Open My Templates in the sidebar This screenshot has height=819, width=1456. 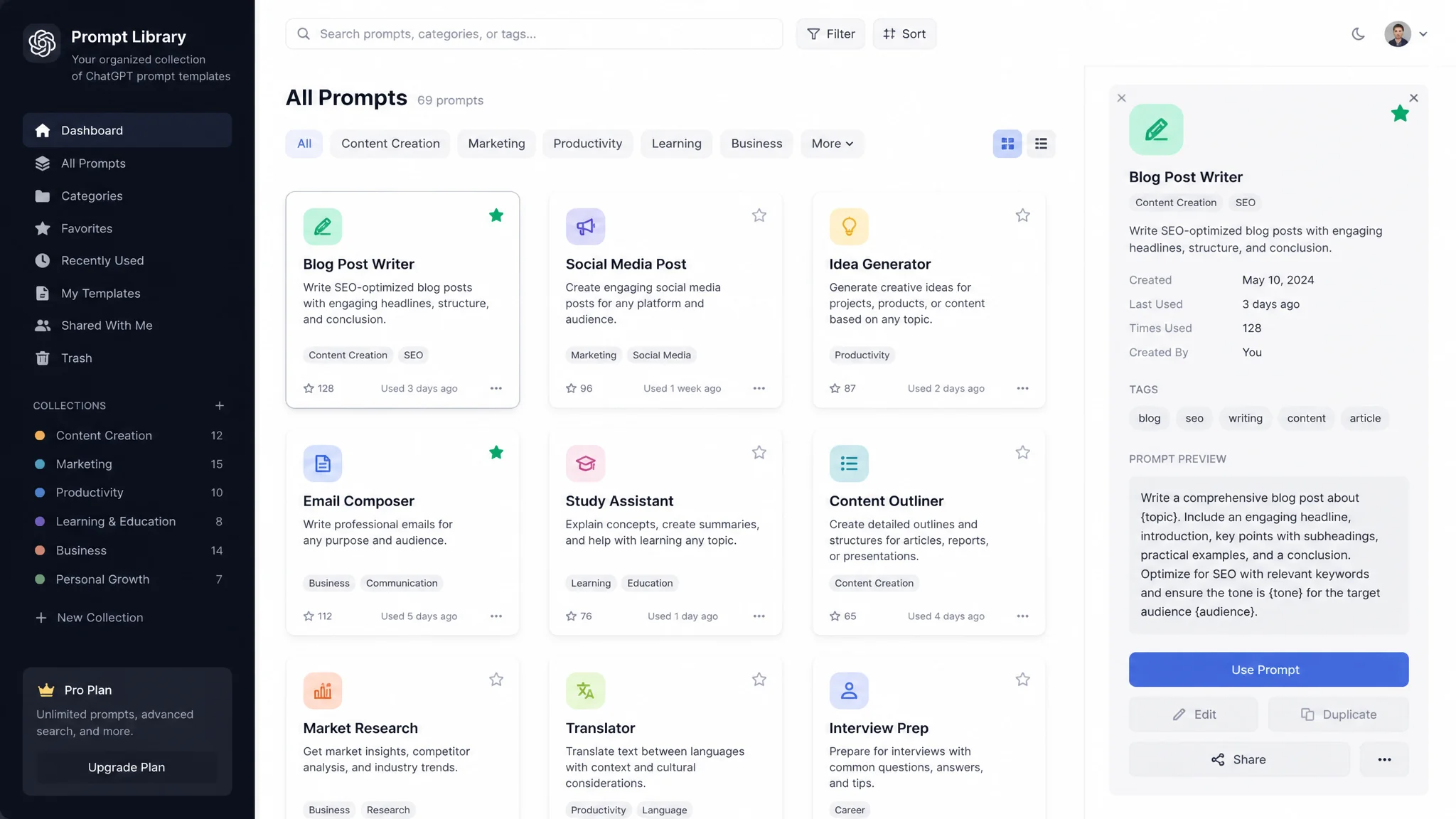point(127,293)
